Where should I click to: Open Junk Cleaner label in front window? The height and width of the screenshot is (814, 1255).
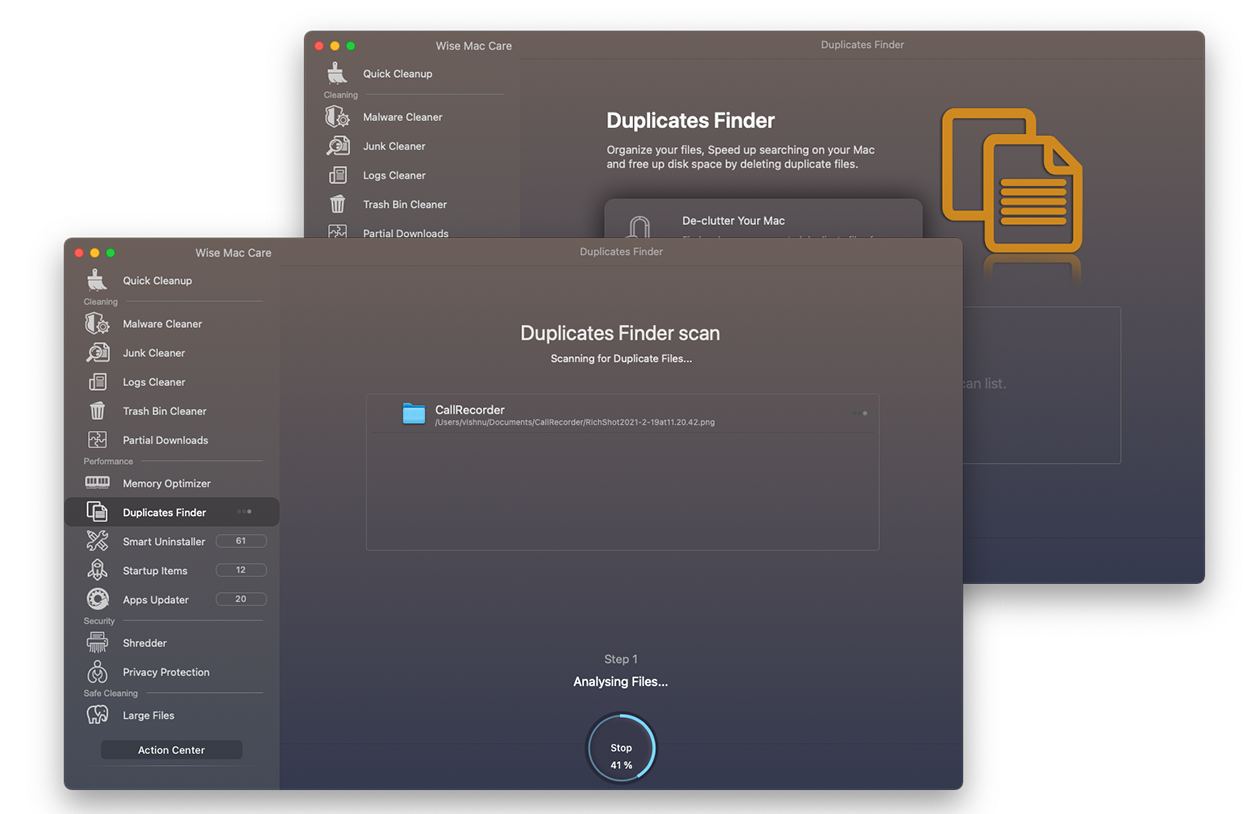pyautogui.click(x=154, y=353)
